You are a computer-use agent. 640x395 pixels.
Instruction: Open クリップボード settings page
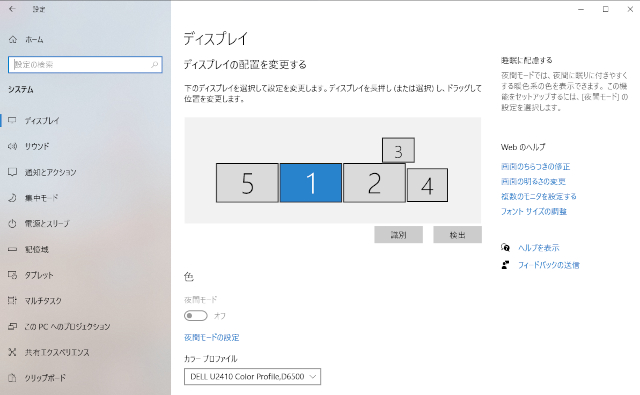45,378
